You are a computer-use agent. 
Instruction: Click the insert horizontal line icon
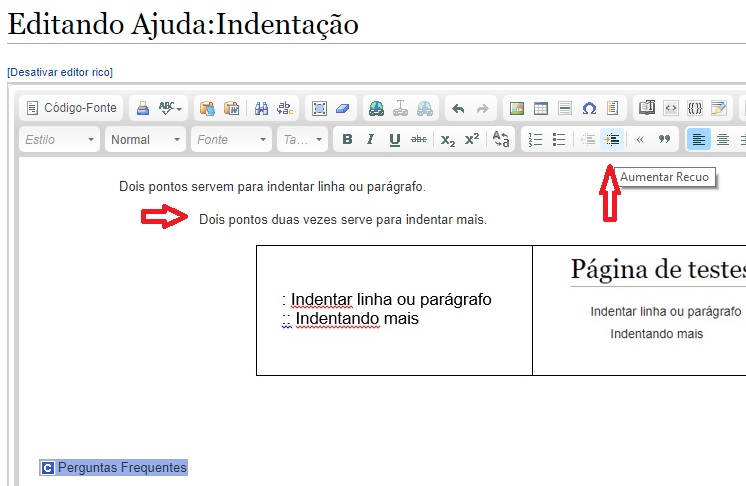[565, 108]
